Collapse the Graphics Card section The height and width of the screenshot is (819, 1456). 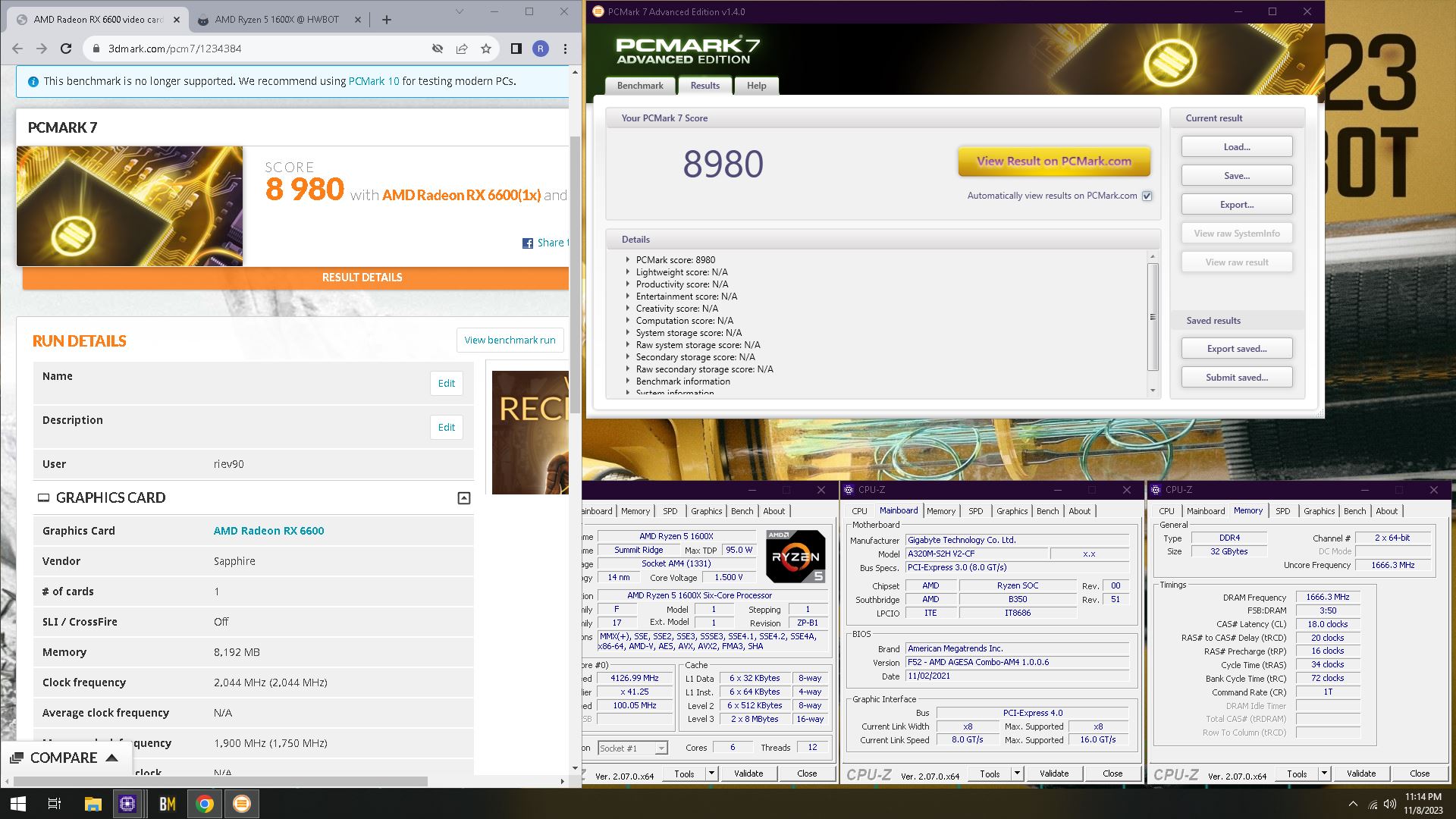coord(464,498)
